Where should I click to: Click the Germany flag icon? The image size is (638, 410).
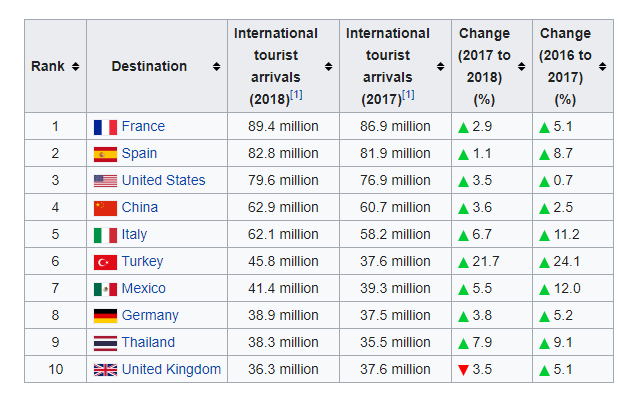[105, 316]
